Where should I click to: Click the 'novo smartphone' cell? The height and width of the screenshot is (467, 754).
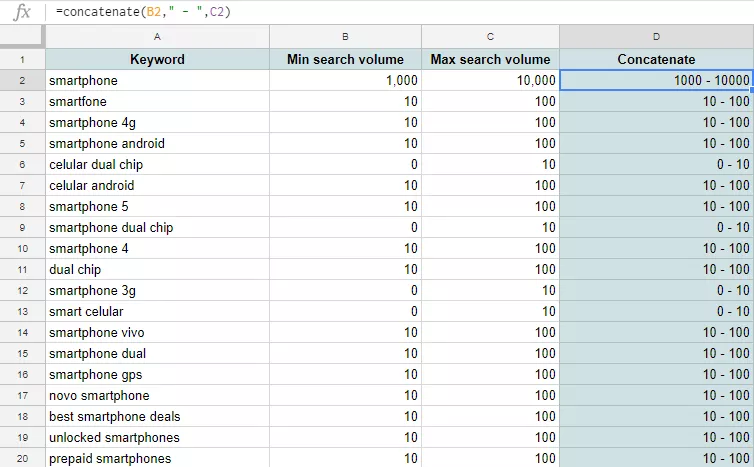coord(157,395)
